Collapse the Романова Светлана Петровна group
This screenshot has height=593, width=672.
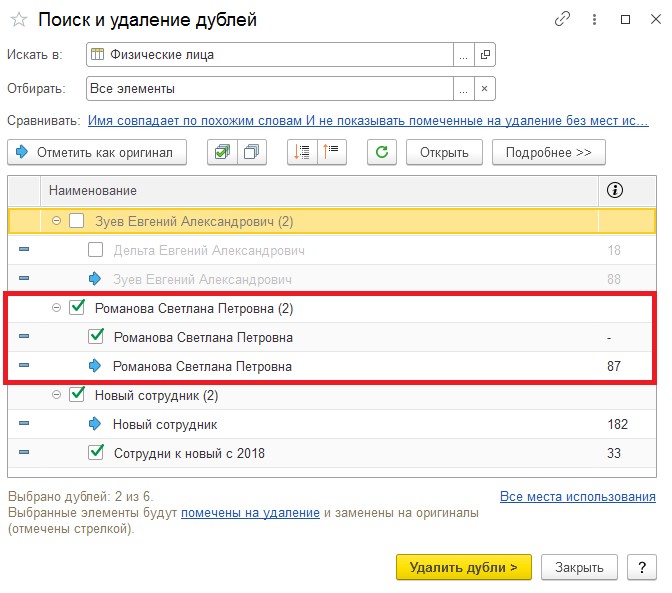(x=57, y=308)
